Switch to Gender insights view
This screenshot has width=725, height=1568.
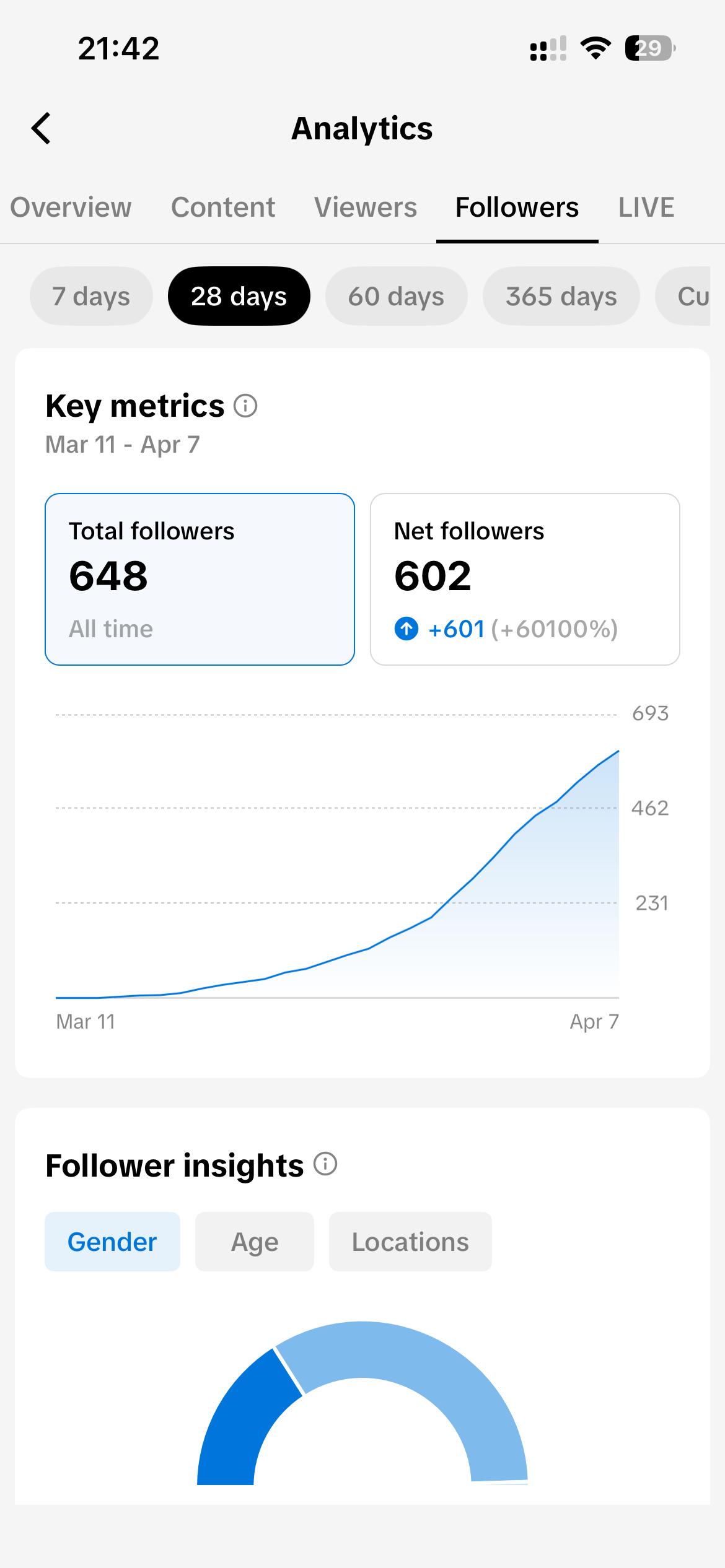pyautogui.click(x=112, y=1241)
